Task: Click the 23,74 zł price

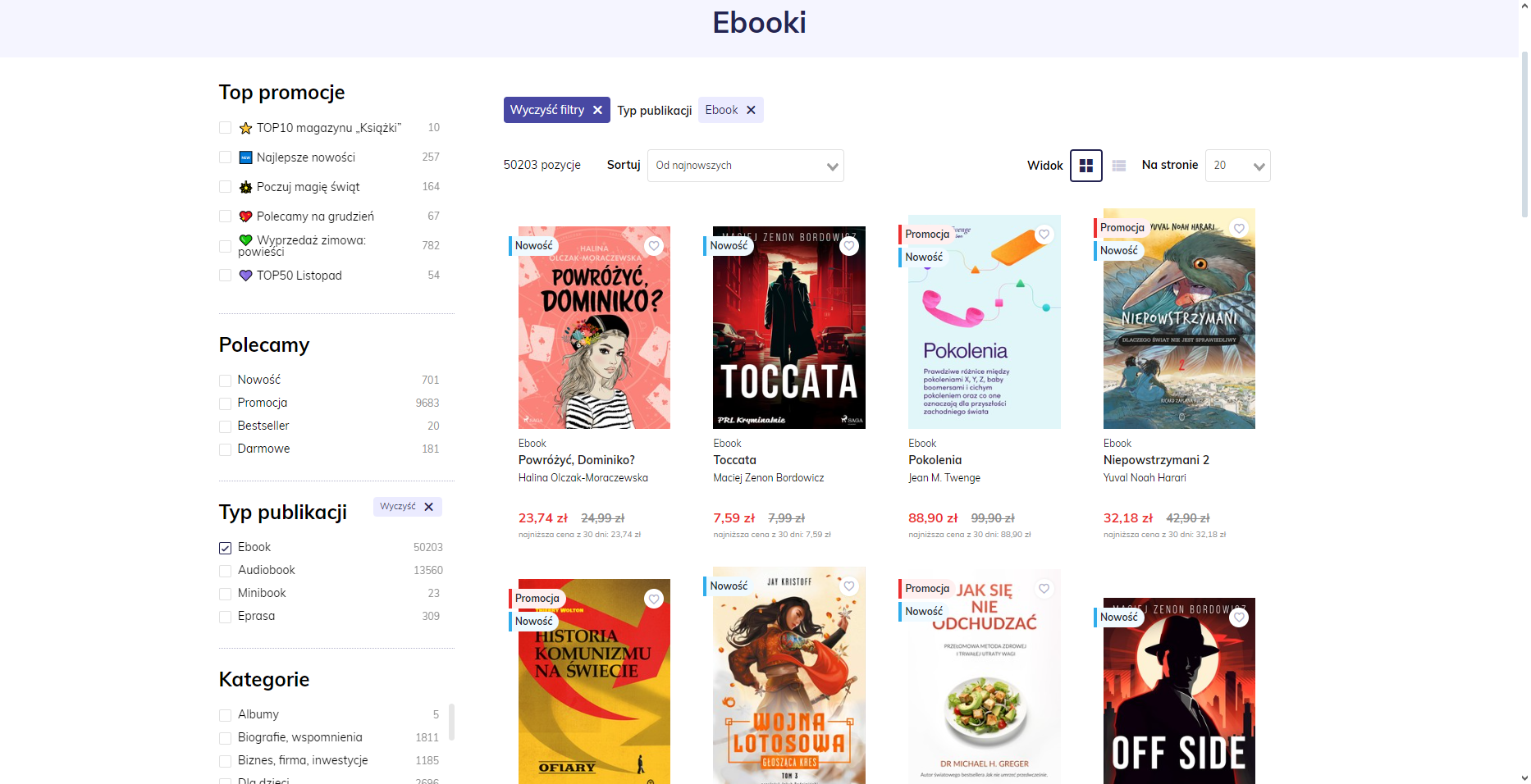Action: [543, 518]
